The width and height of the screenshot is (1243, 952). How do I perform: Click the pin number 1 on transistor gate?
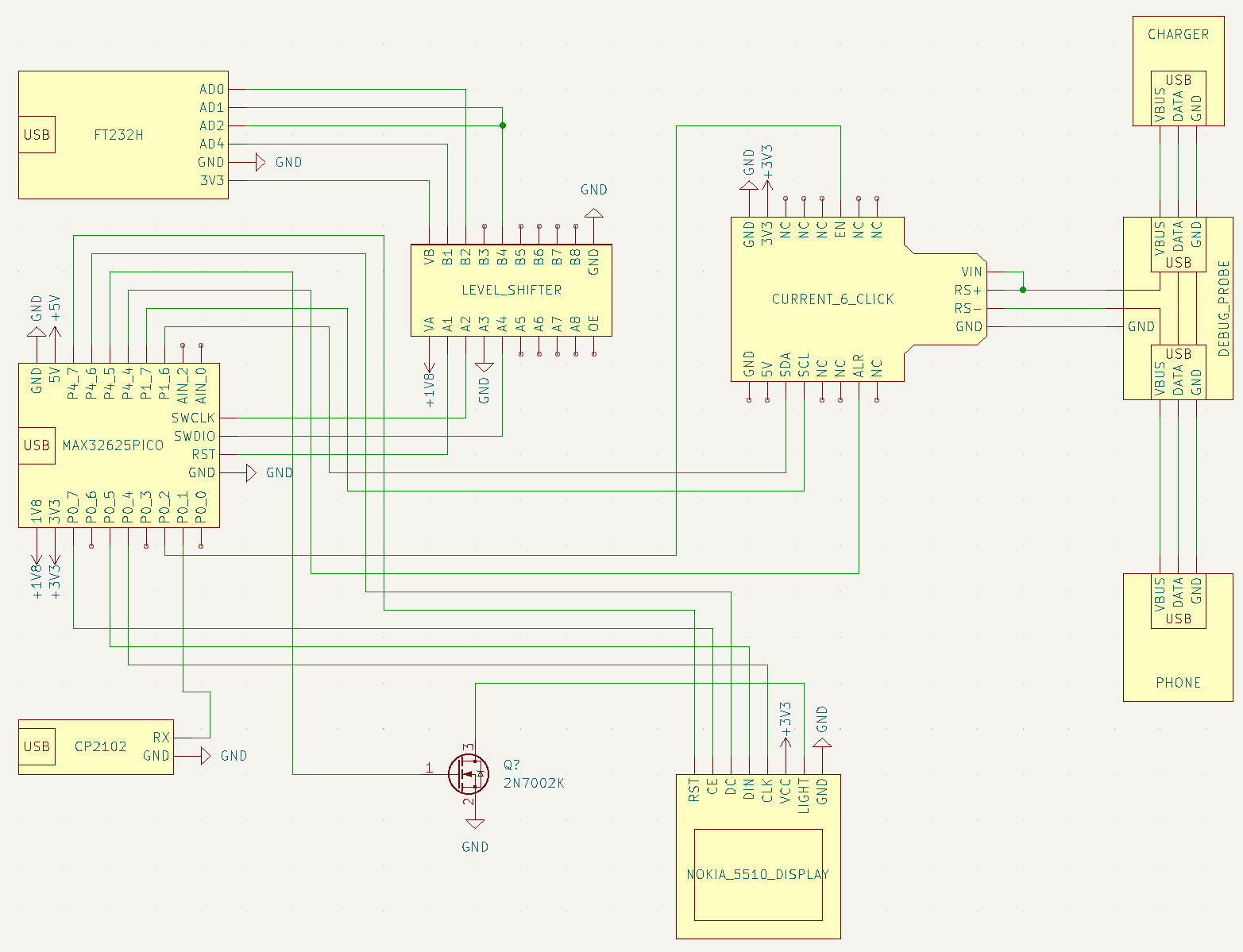point(430,768)
